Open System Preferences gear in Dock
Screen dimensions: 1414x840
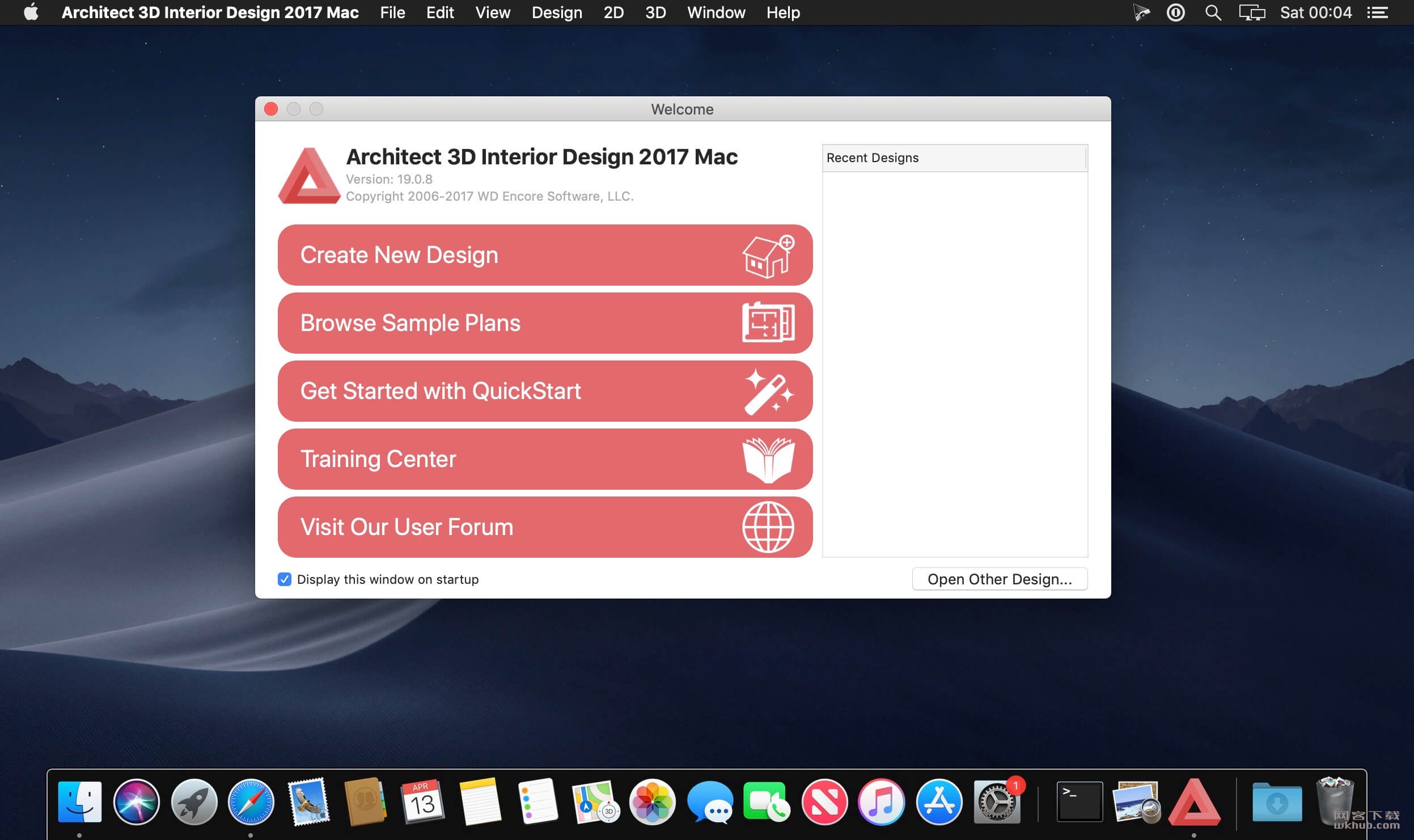coord(997,801)
